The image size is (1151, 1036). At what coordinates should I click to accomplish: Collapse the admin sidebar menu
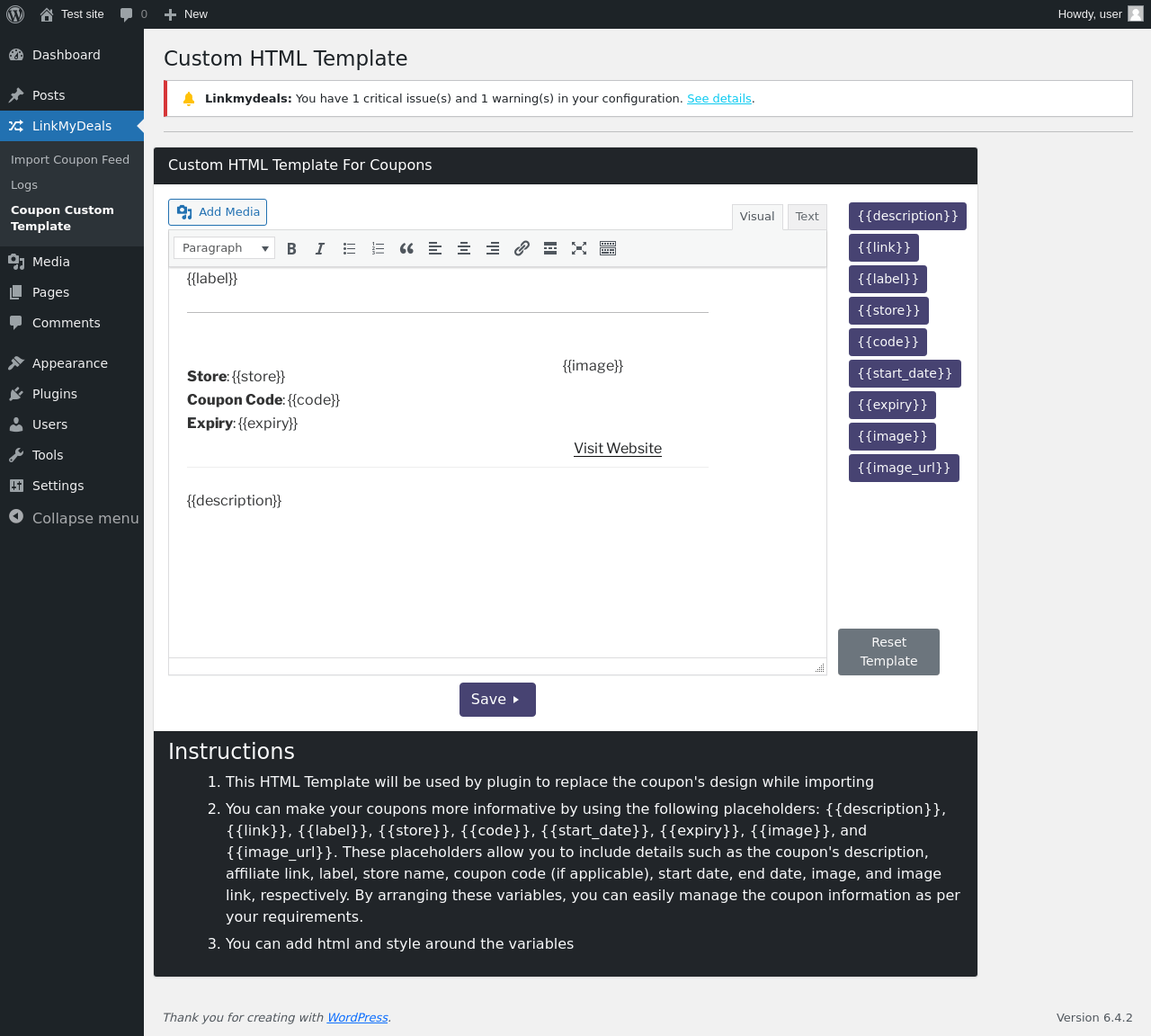[72, 518]
